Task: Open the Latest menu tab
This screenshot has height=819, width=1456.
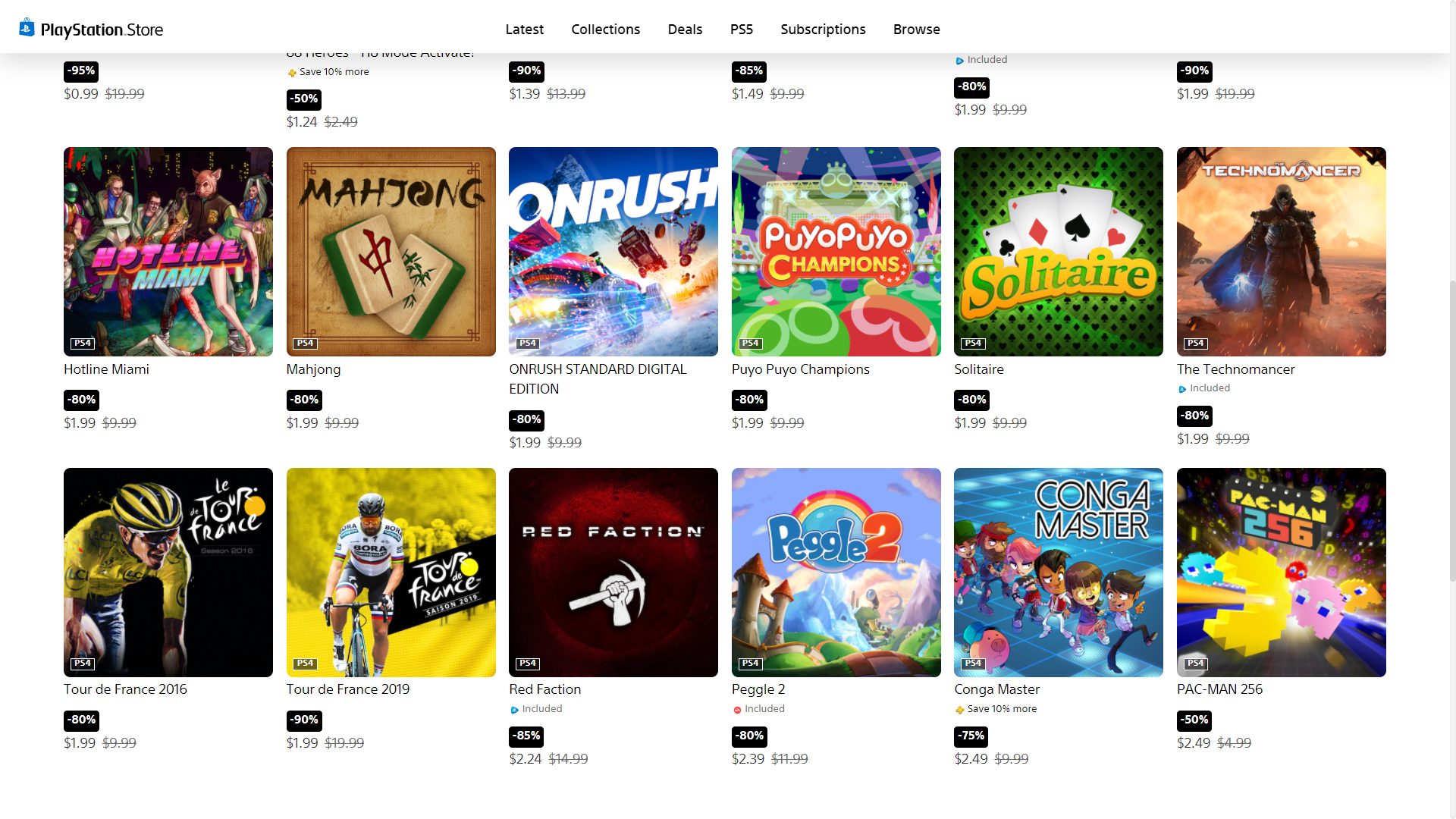Action: (x=525, y=30)
